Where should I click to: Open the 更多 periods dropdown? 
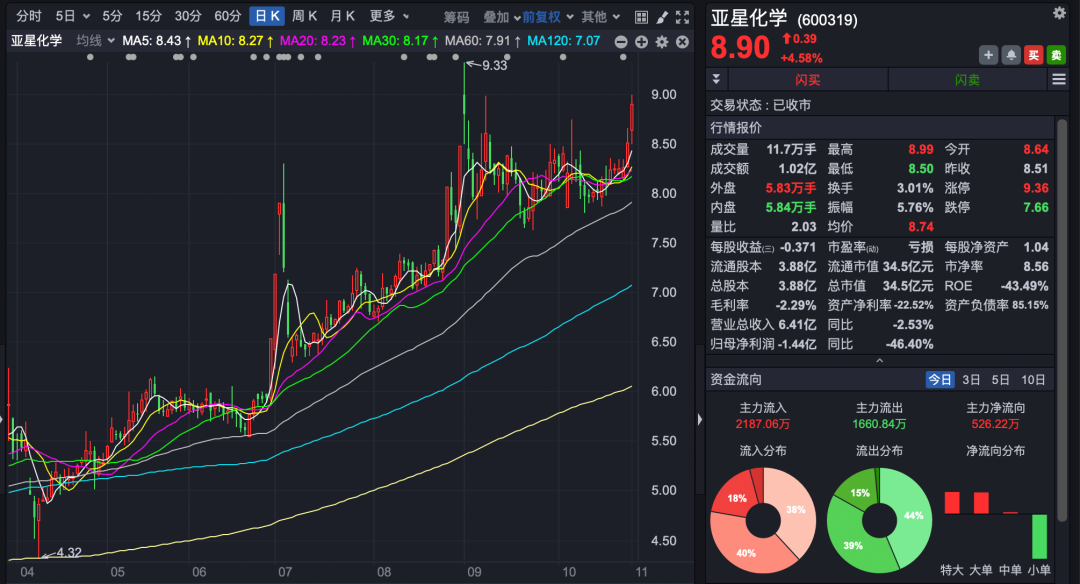[388, 16]
